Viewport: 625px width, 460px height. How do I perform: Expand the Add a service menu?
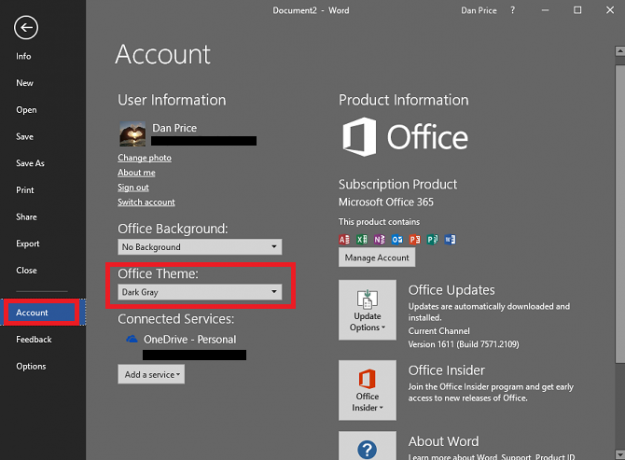(x=151, y=374)
